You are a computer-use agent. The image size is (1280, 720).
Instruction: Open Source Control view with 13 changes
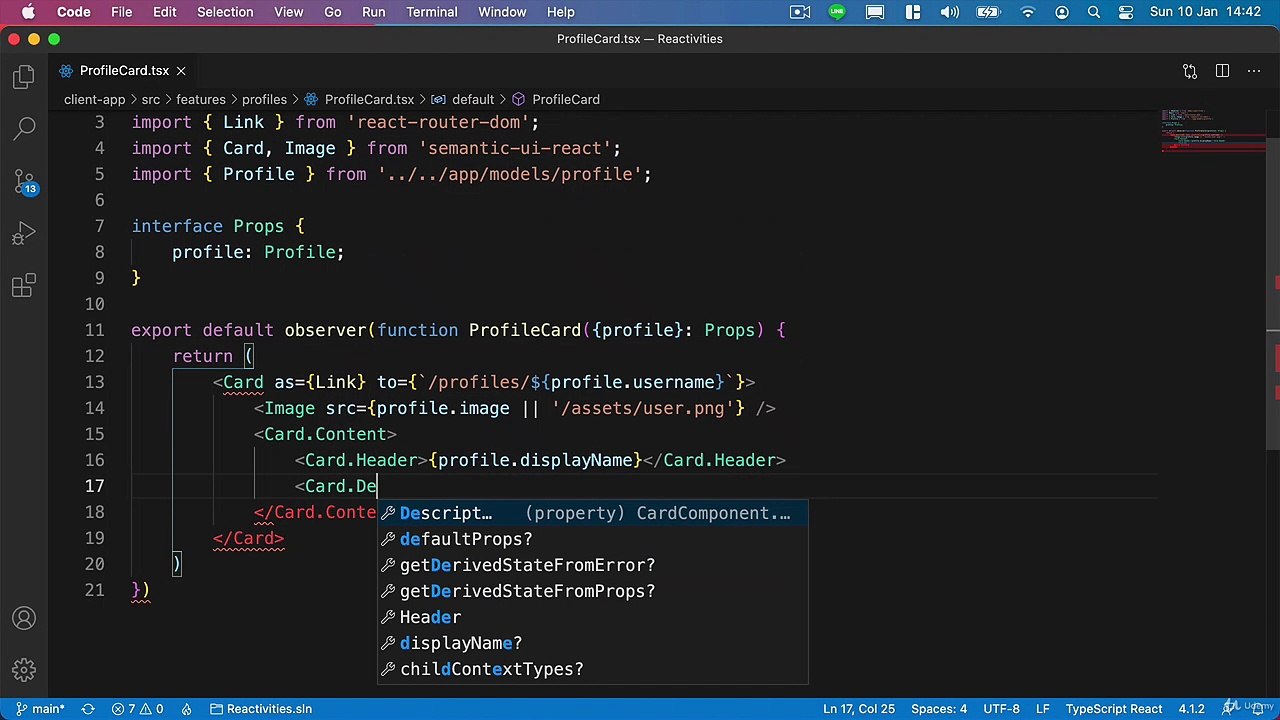point(24,182)
